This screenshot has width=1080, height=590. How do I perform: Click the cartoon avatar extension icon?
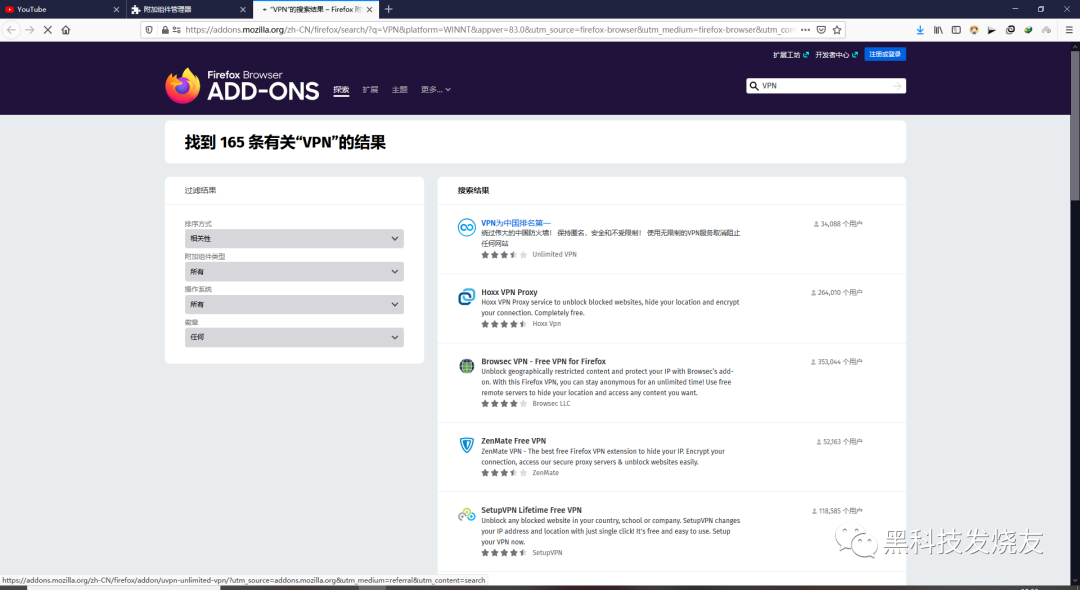click(x=974, y=30)
